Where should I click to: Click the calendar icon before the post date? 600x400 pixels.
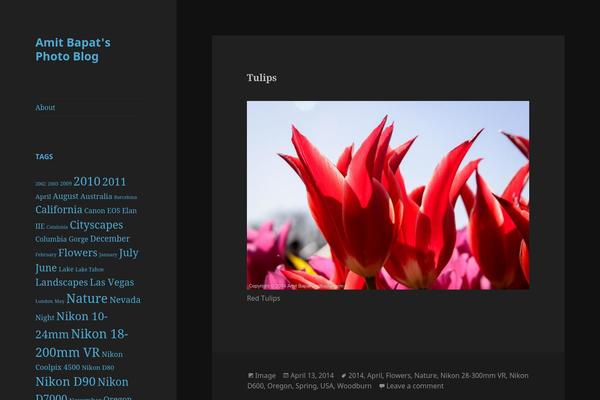[x=286, y=376]
